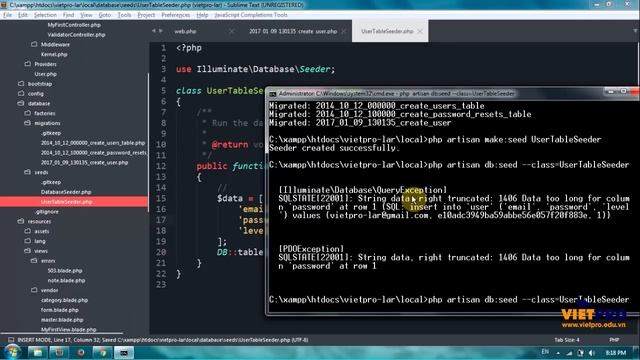Viewport: 640px width, 360px height.
Task: Open the tab list dropdown arrow
Action: (635, 31)
